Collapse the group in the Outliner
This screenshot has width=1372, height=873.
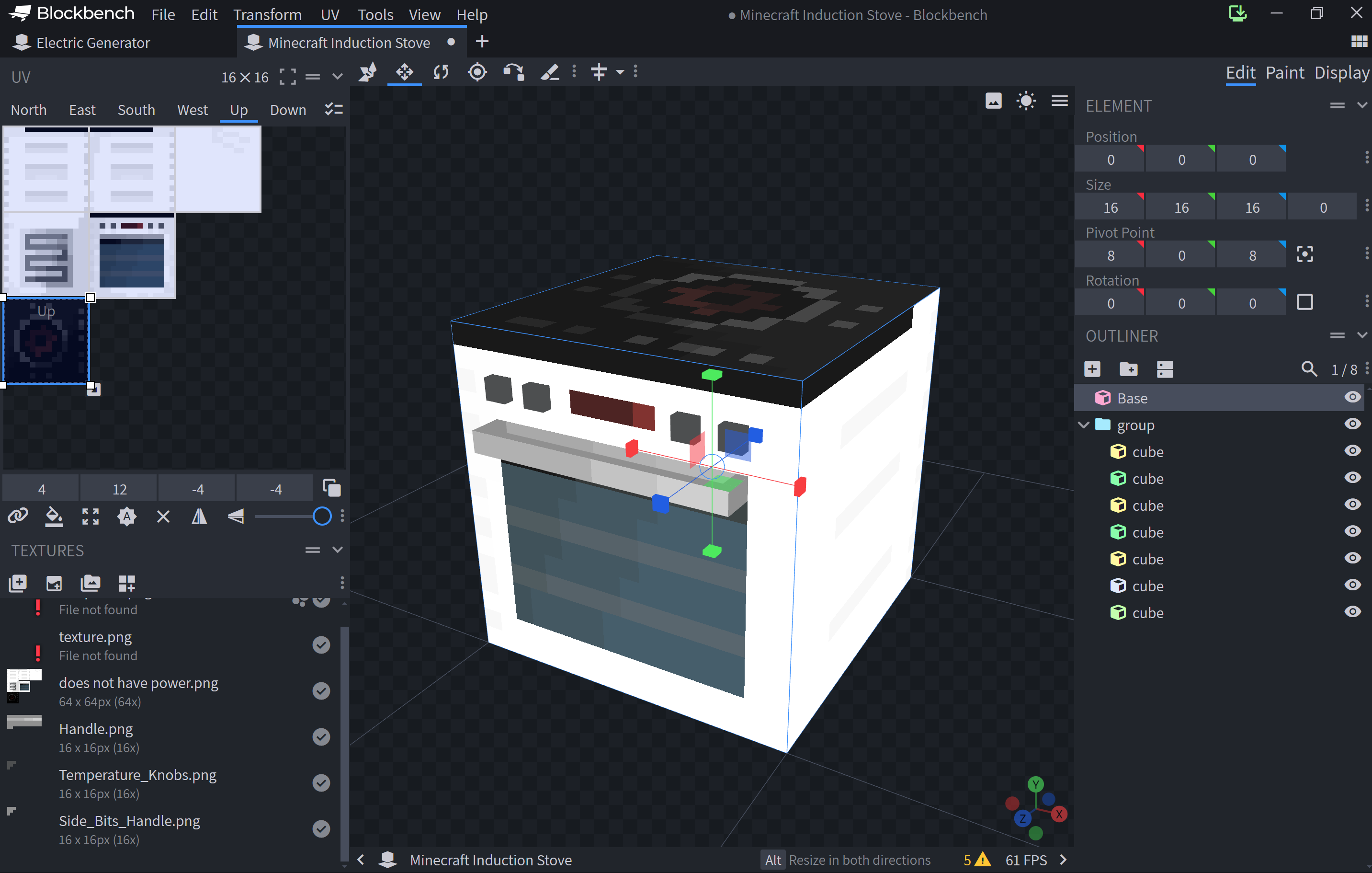click(1083, 425)
